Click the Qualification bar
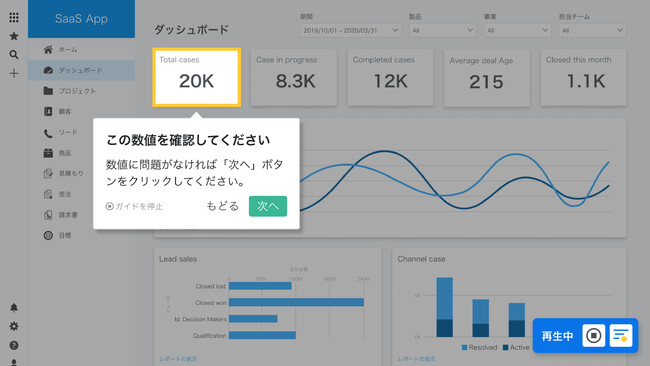This screenshot has width=650, height=366. pos(262,335)
